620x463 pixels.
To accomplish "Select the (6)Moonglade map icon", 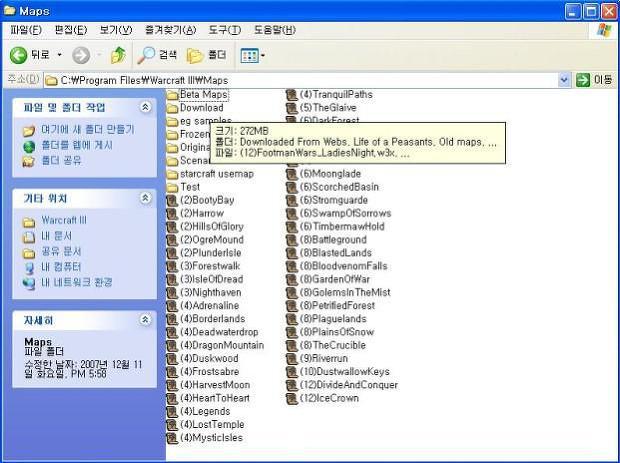I will pos(292,174).
